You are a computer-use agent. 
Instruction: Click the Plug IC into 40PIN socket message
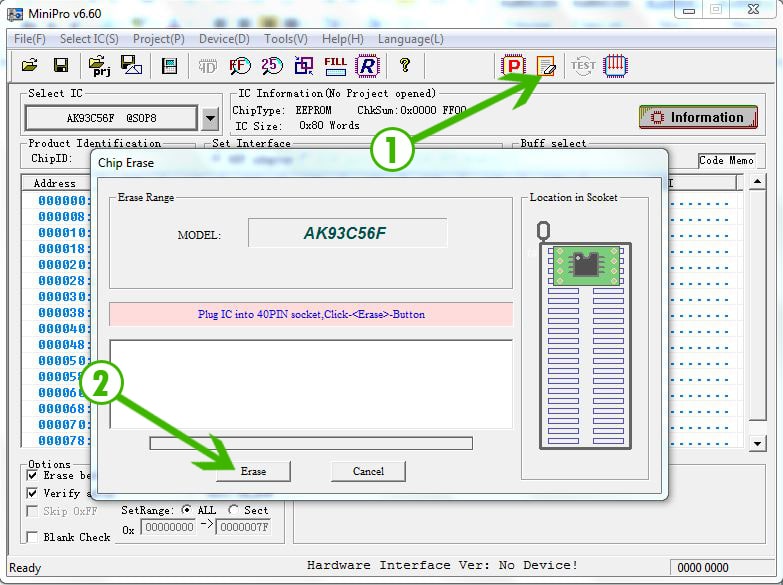click(x=311, y=314)
